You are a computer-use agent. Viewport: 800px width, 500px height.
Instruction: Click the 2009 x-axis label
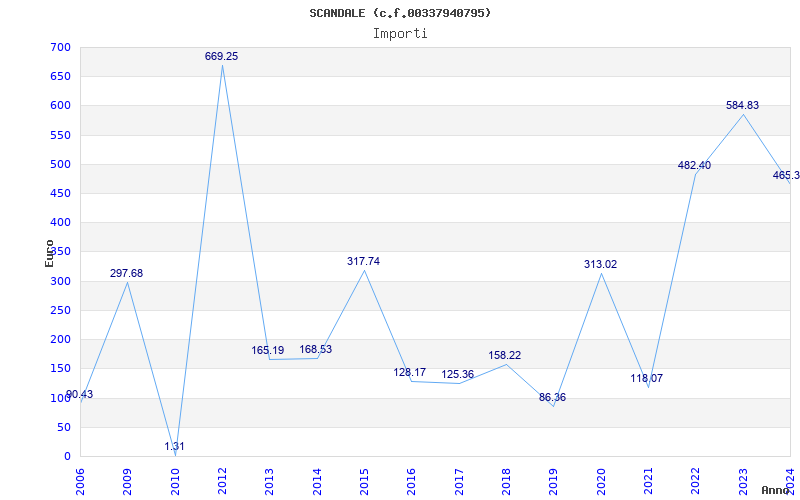click(x=128, y=481)
